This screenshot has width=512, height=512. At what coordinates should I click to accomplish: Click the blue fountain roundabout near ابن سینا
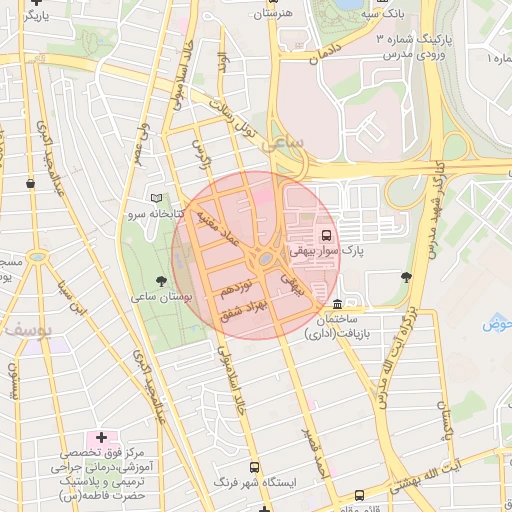pos(37,257)
